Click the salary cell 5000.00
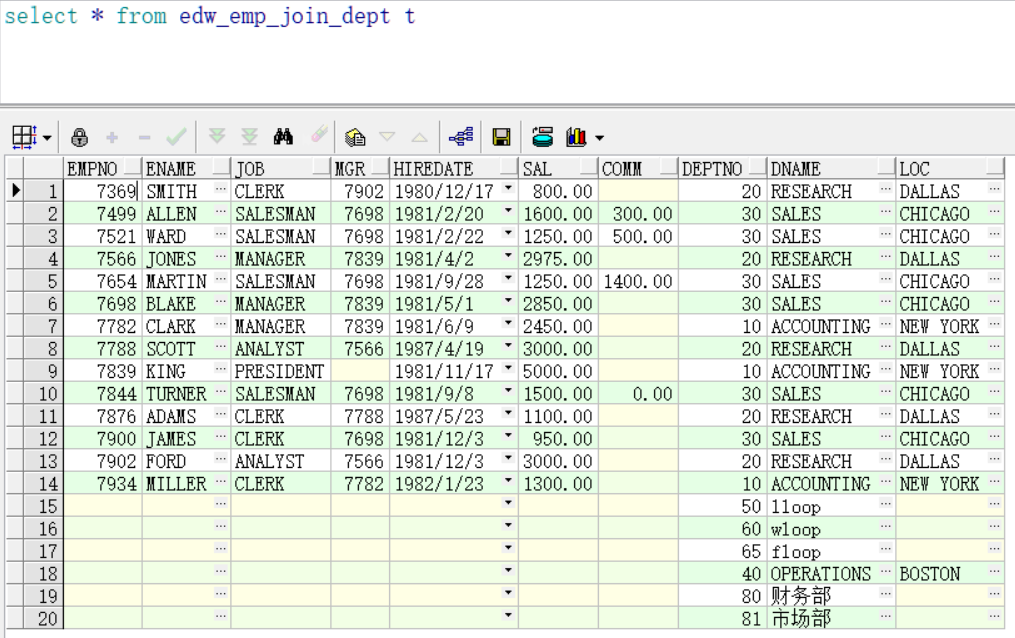 559,371
